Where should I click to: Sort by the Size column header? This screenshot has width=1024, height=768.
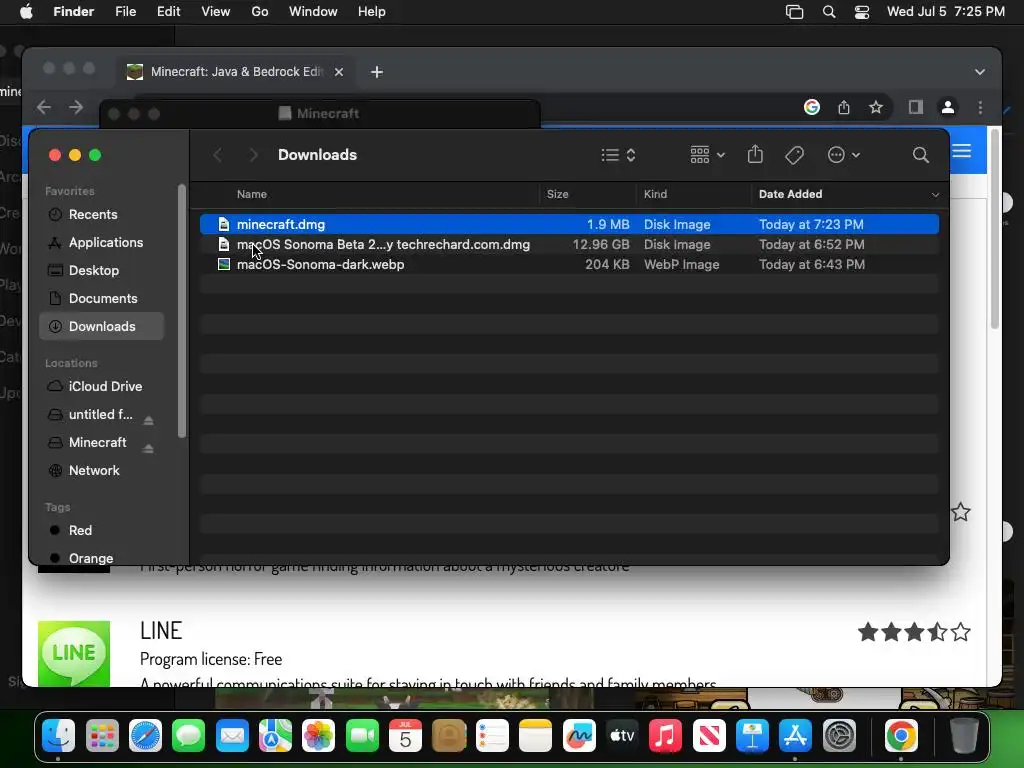(557, 194)
